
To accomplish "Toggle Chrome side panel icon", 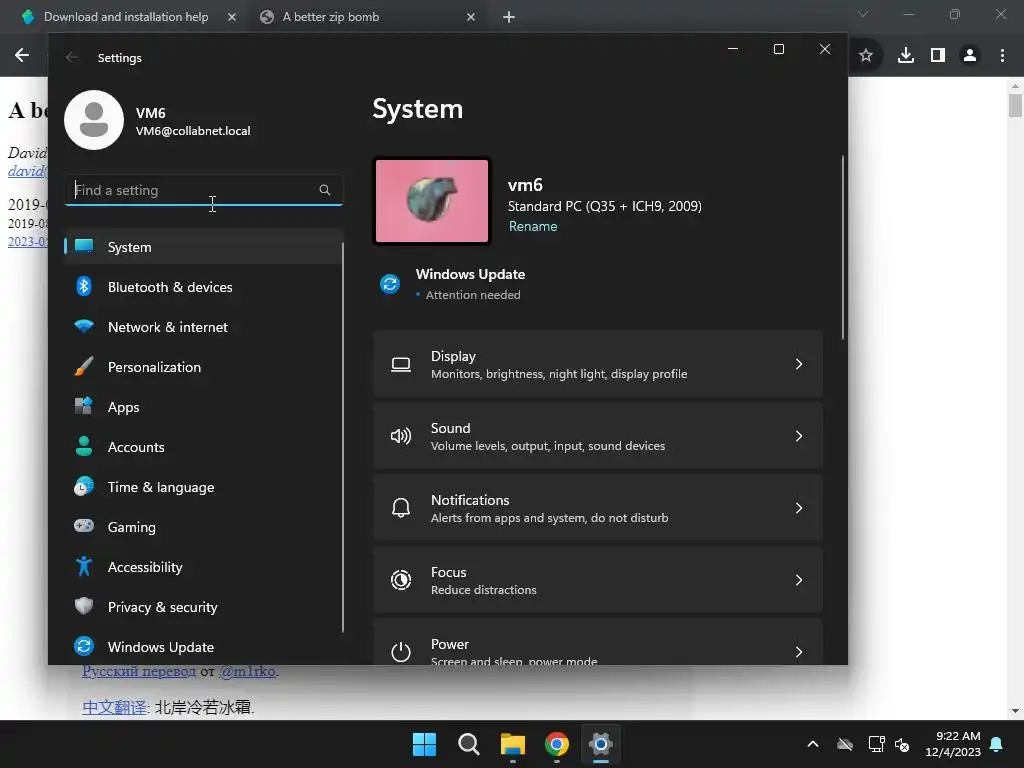I will pos(938,56).
